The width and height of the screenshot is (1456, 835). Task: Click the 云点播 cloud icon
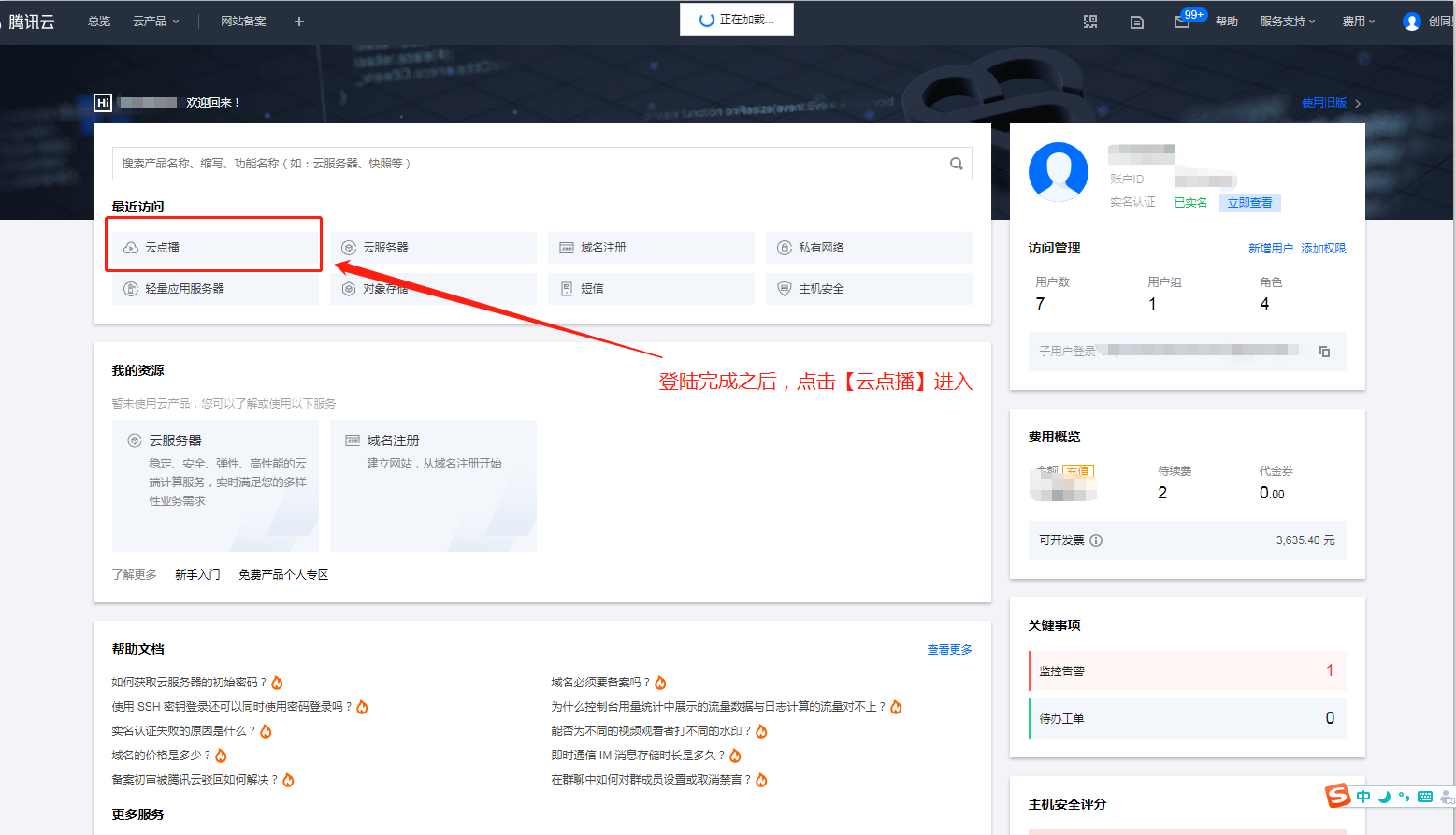coord(131,248)
